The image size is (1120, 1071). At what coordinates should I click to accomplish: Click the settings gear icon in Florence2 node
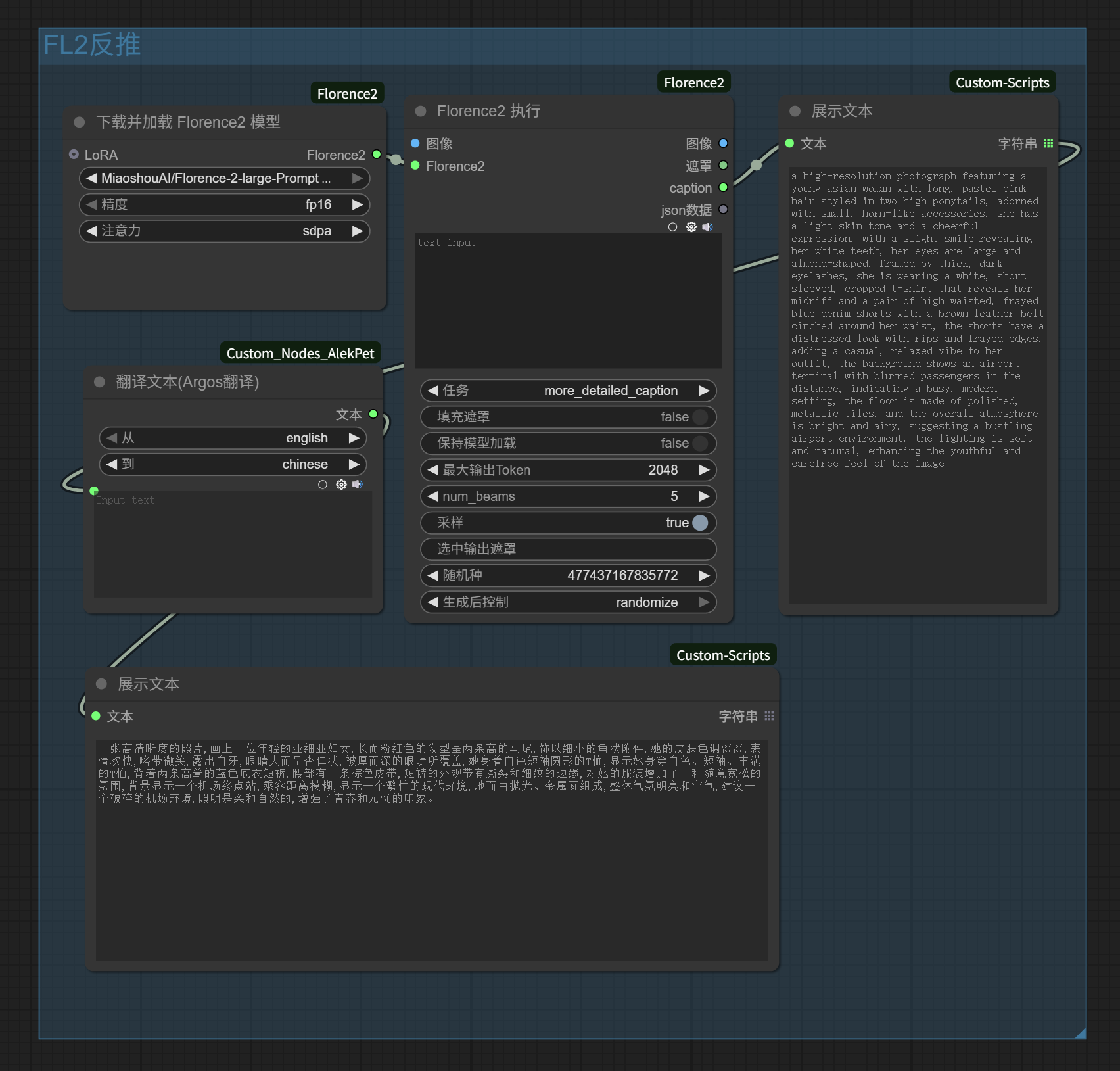(691, 227)
